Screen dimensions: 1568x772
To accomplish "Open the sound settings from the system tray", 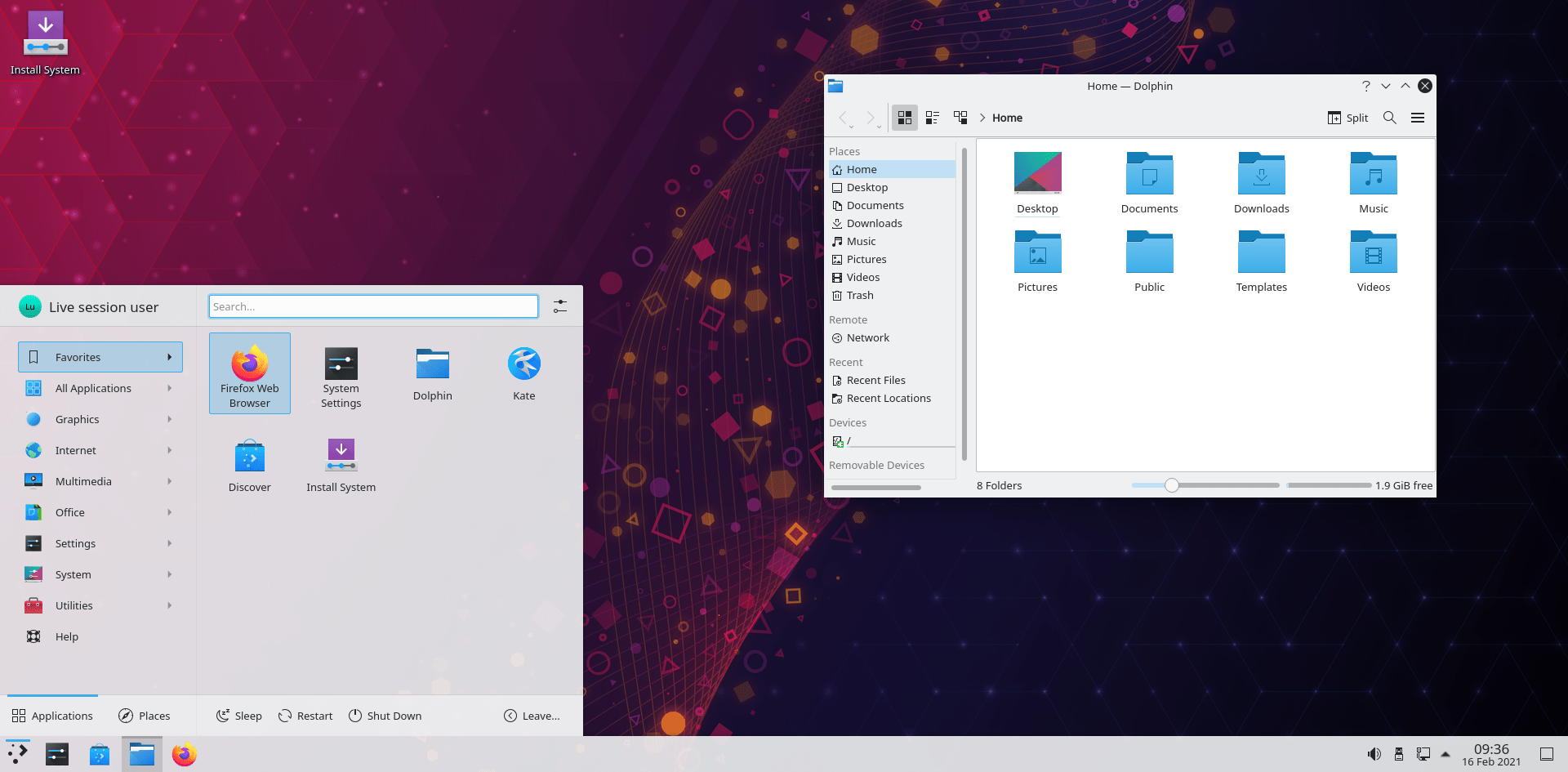I will pyautogui.click(x=1374, y=753).
